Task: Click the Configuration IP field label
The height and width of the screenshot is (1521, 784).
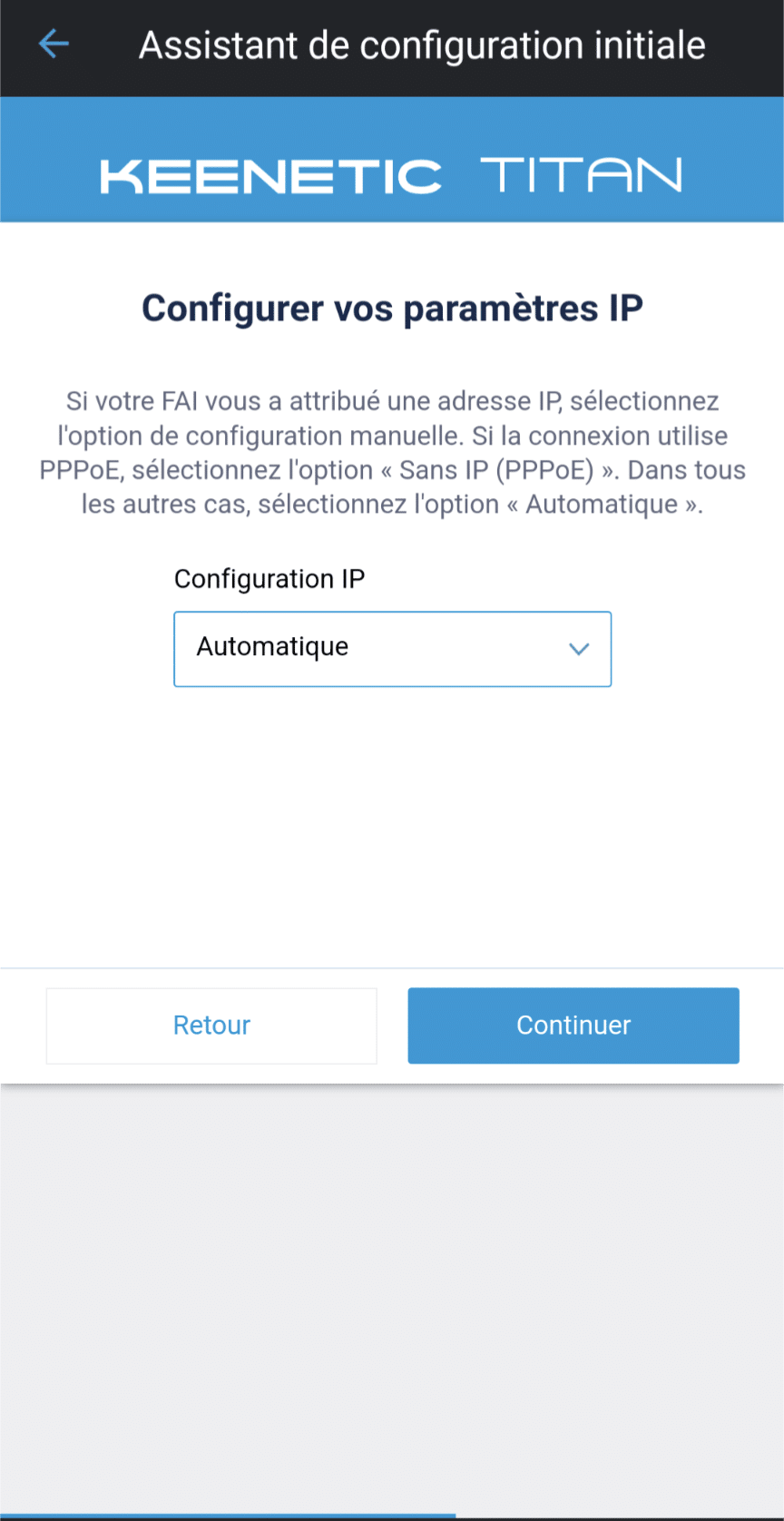Action: (269, 579)
